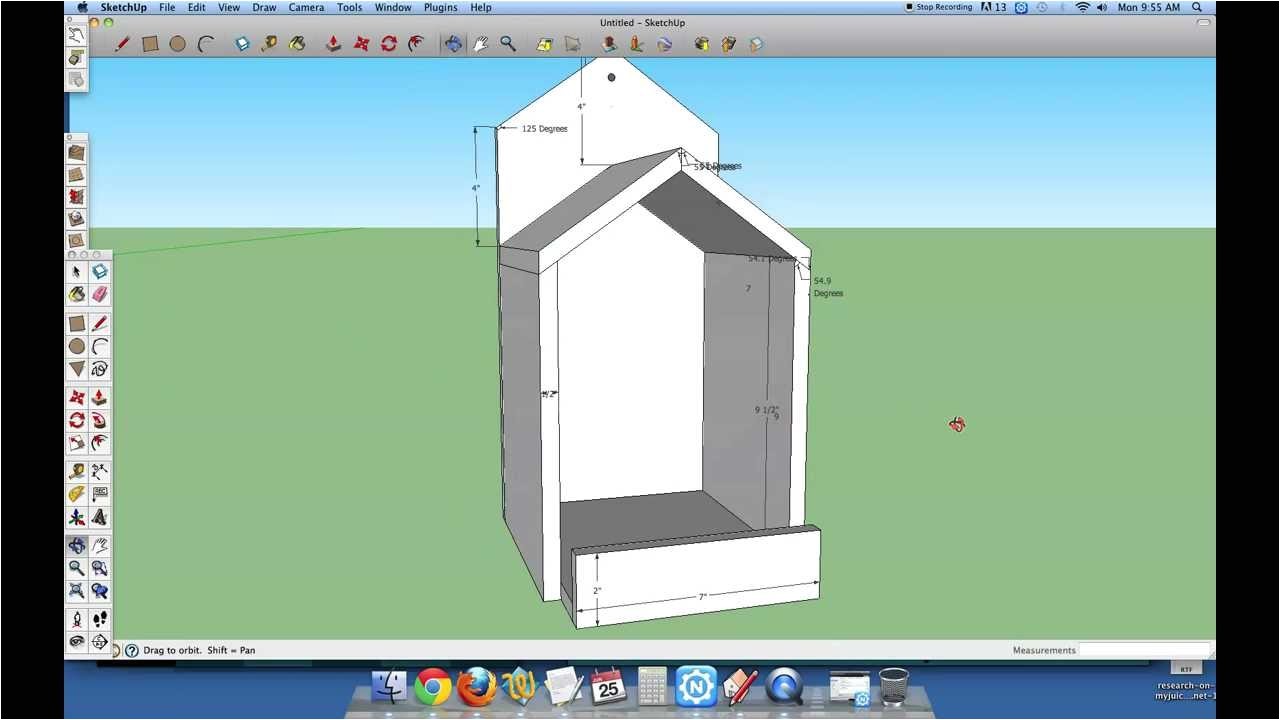Screen dimensions: 1280x720
Task: Select the Zoom magnifier in top toolbar
Action: pos(508,44)
